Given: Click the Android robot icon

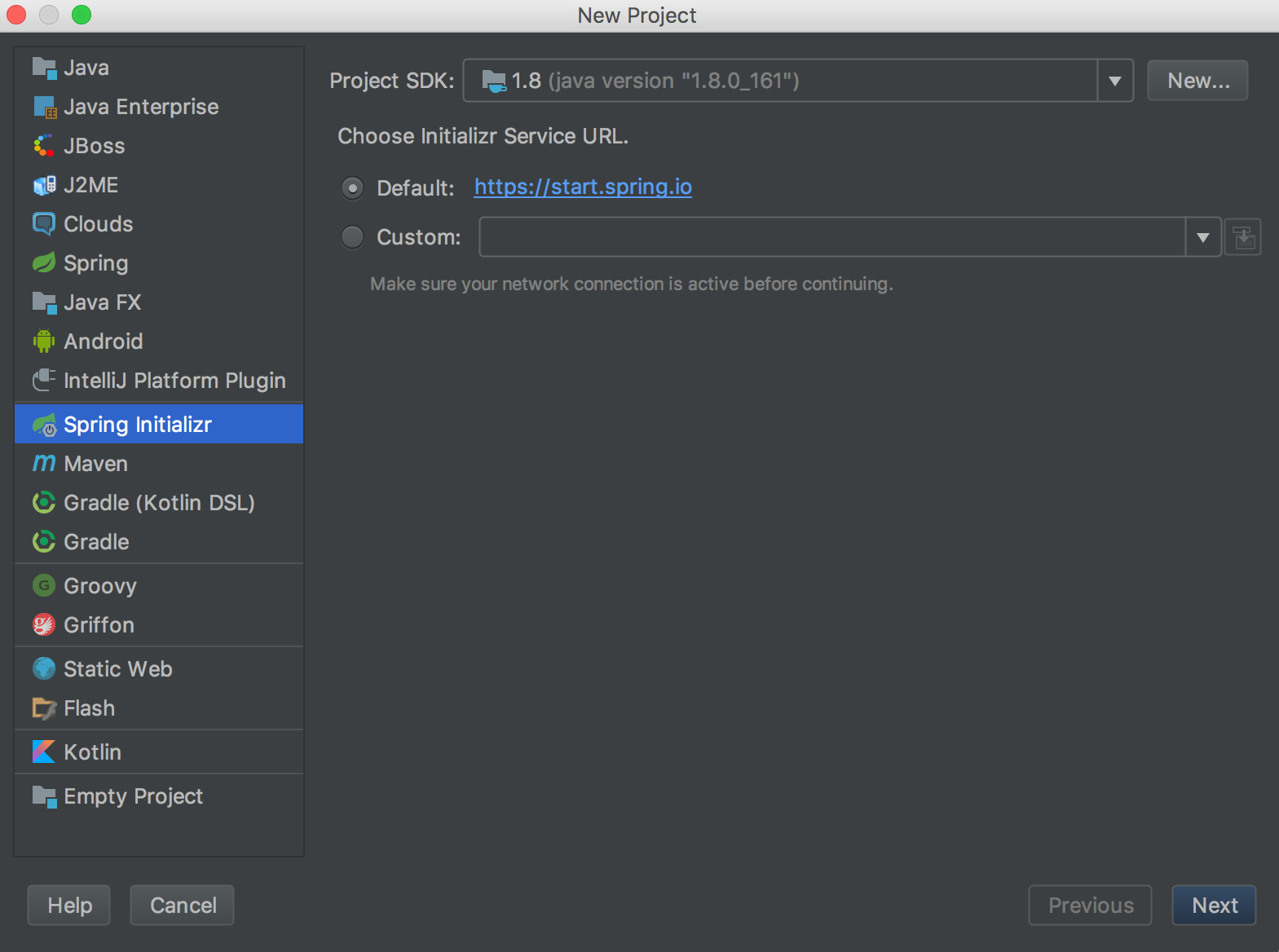Looking at the screenshot, I should point(44,341).
